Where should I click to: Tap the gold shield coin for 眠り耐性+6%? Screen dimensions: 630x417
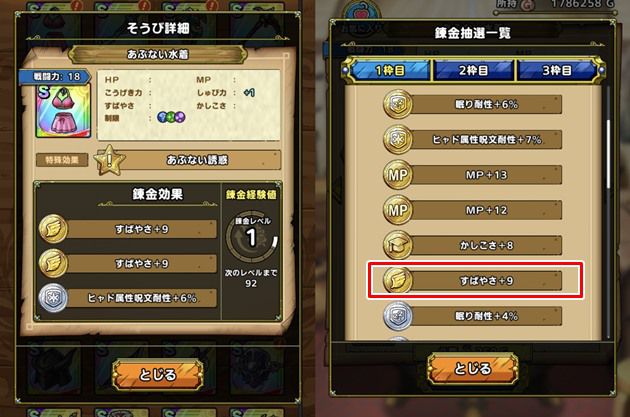(398, 104)
